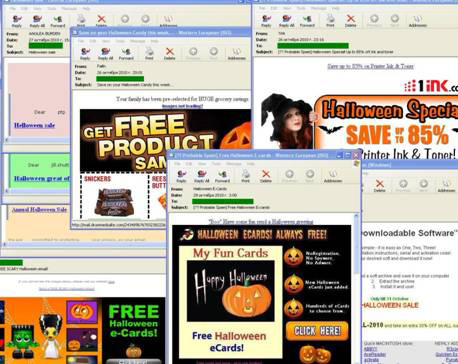Go to Previous message in E-cards window
Image resolution: width=458 pixels, height=364 pixels.
pyautogui.click(x=289, y=176)
